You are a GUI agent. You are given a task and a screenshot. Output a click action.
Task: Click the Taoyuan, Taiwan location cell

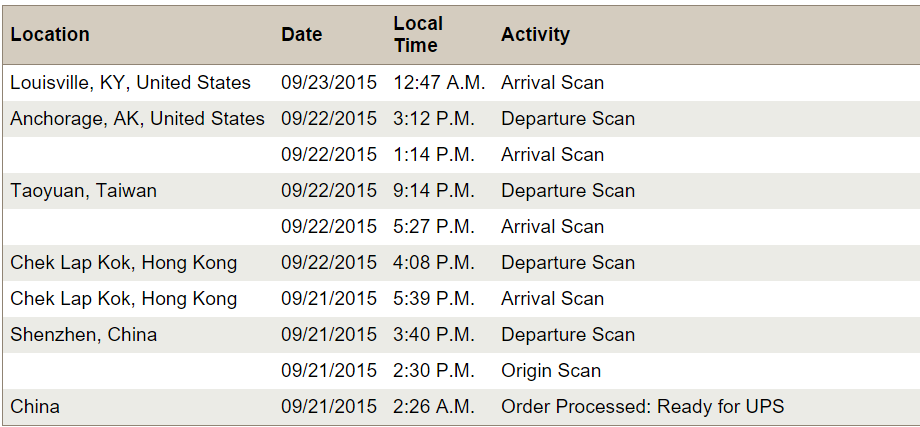pos(83,191)
